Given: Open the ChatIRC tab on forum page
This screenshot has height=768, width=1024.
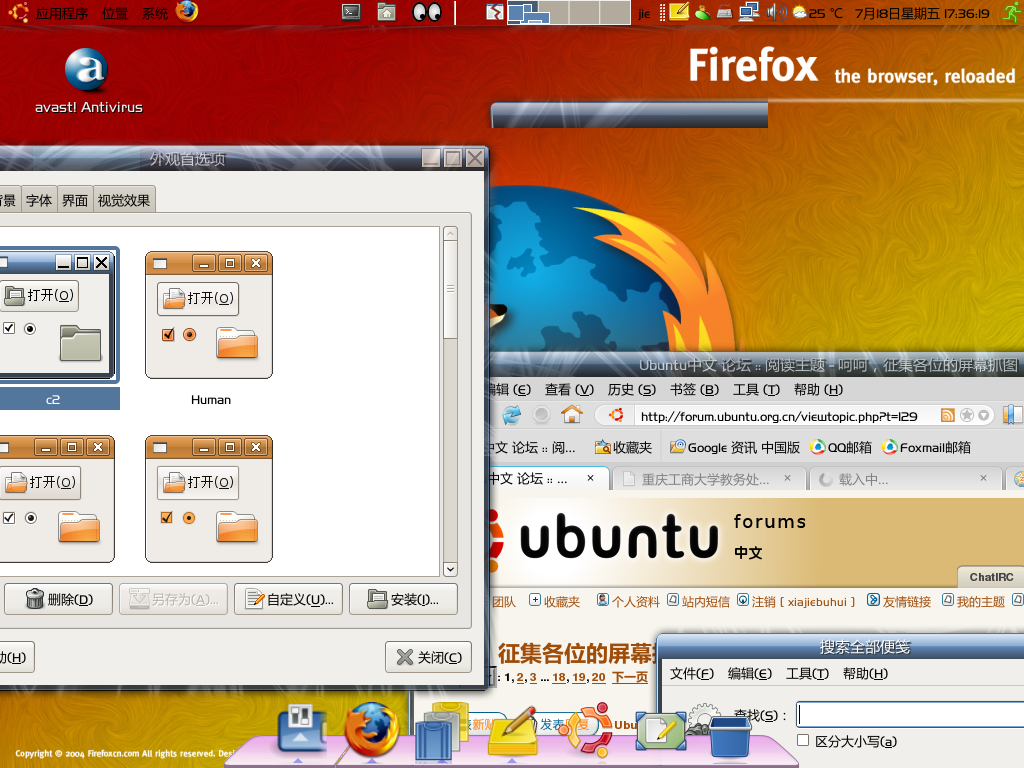Looking at the screenshot, I should tap(991, 577).
